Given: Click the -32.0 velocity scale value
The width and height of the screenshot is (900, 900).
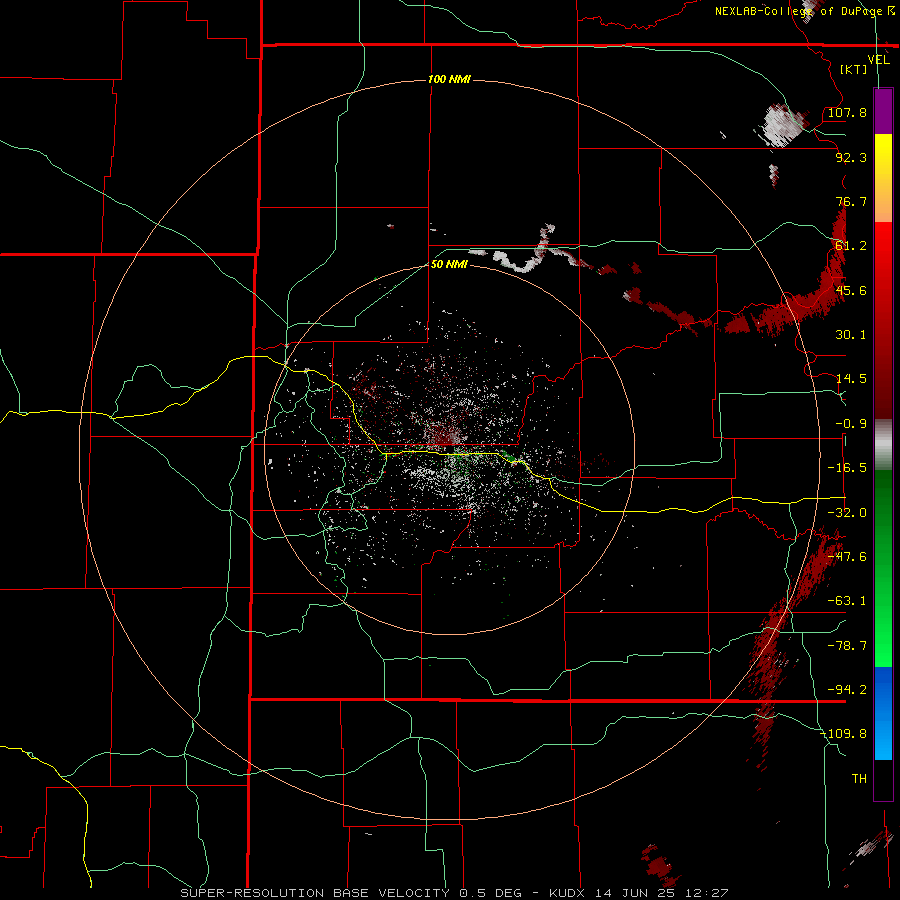Looking at the screenshot, I should (847, 513).
